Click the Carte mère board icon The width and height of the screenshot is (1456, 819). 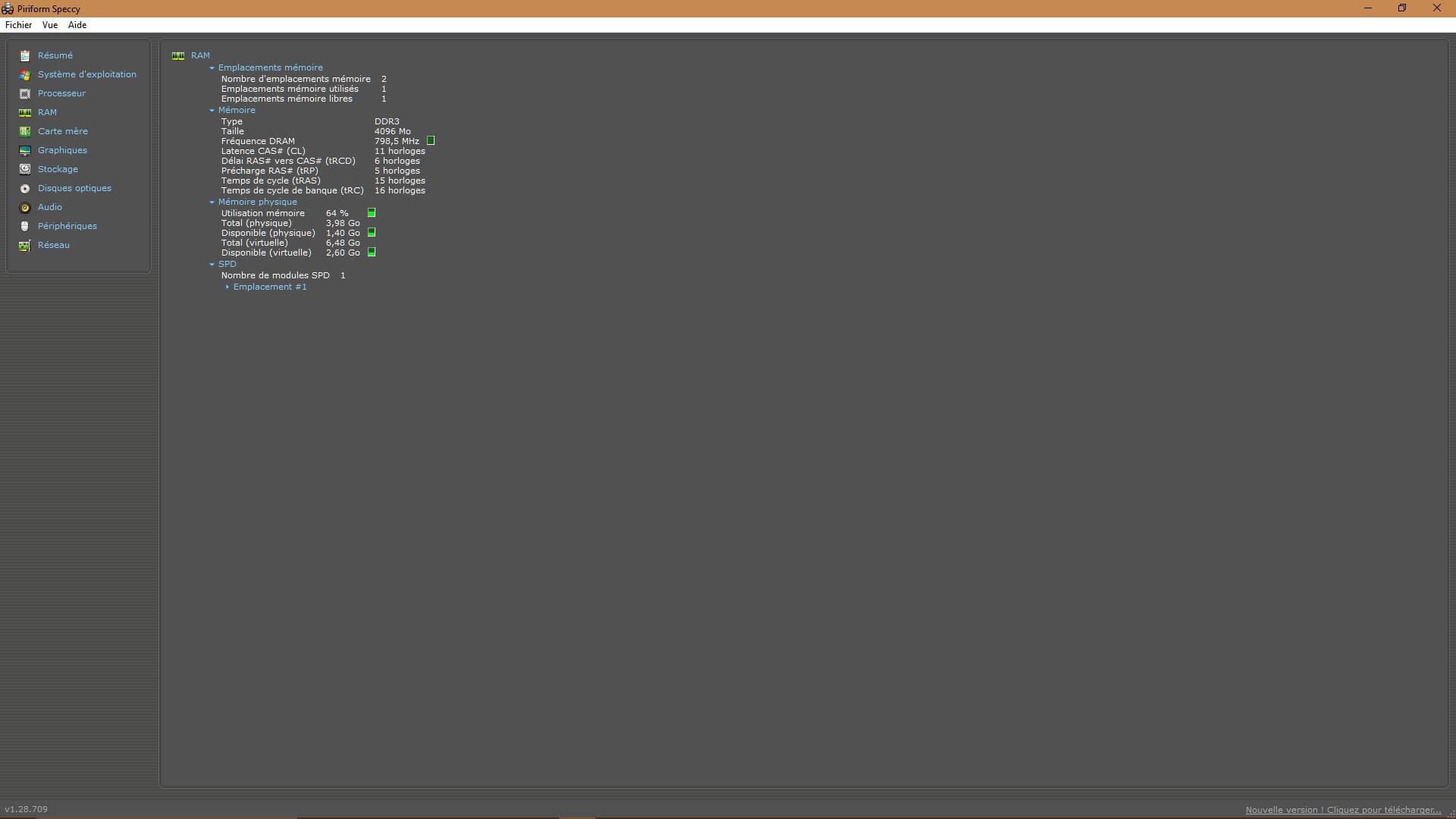(25, 131)
